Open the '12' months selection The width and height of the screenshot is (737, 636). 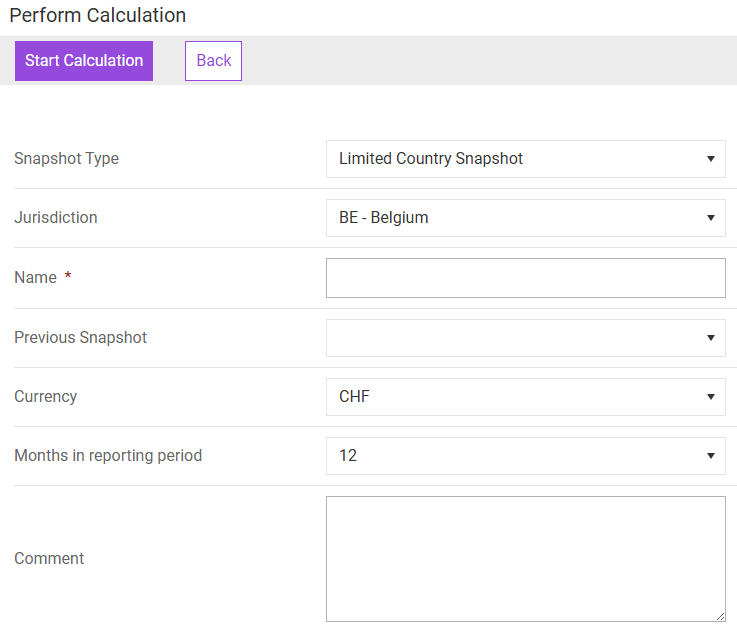coord(348,456)
